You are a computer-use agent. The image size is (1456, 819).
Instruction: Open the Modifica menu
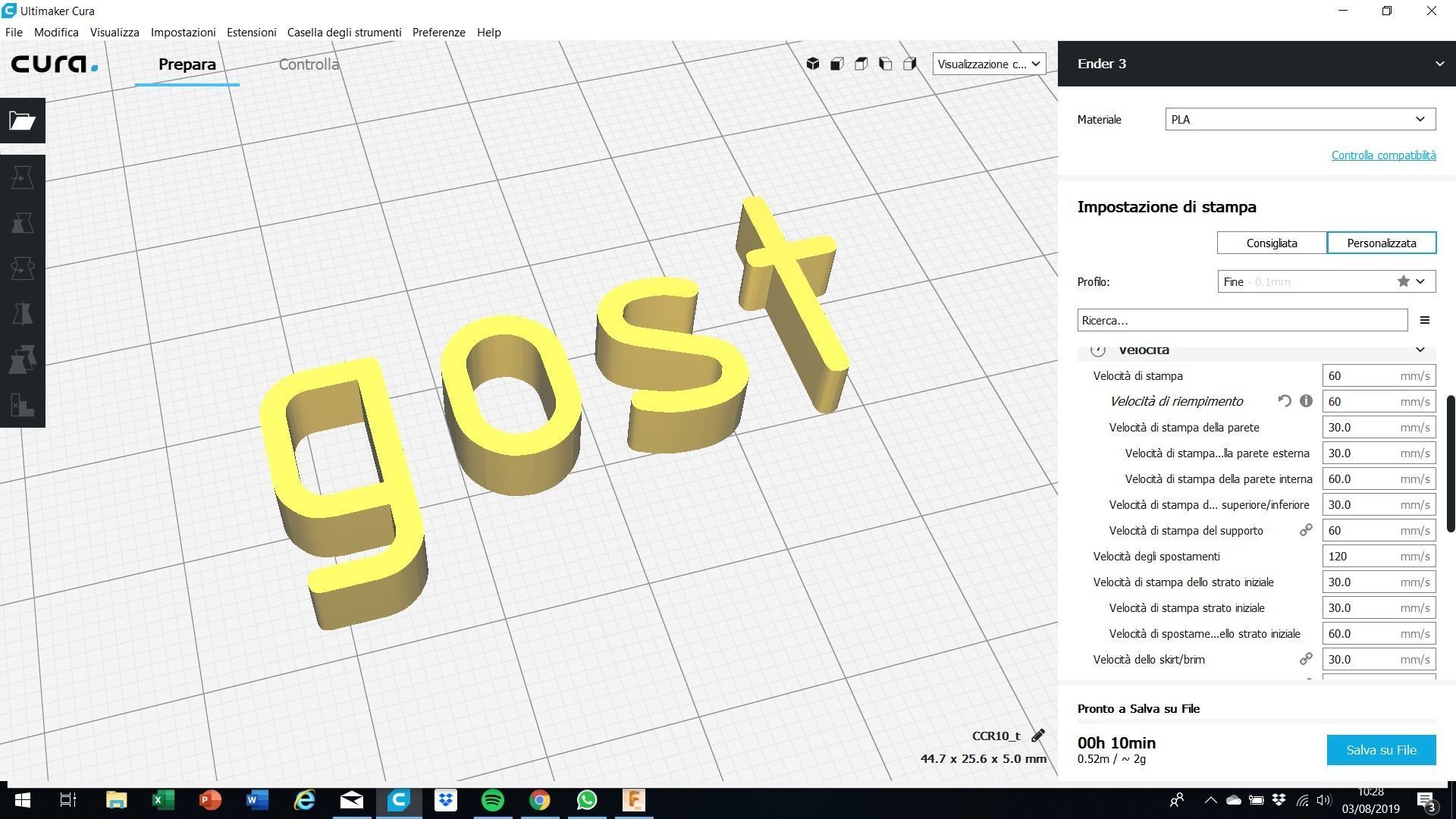56,33
